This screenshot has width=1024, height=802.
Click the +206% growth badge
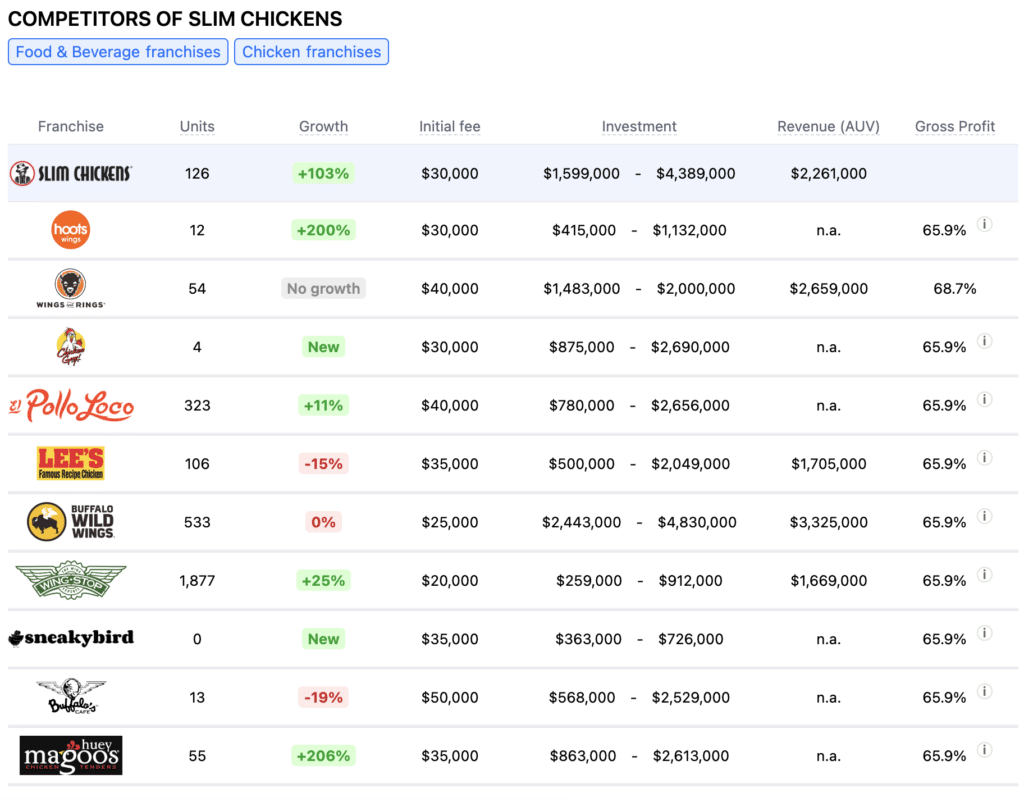click(323, 756)
